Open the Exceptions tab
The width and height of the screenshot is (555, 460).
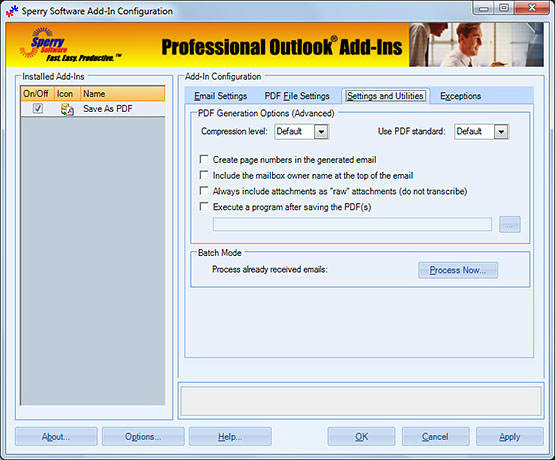coord(460,96)
